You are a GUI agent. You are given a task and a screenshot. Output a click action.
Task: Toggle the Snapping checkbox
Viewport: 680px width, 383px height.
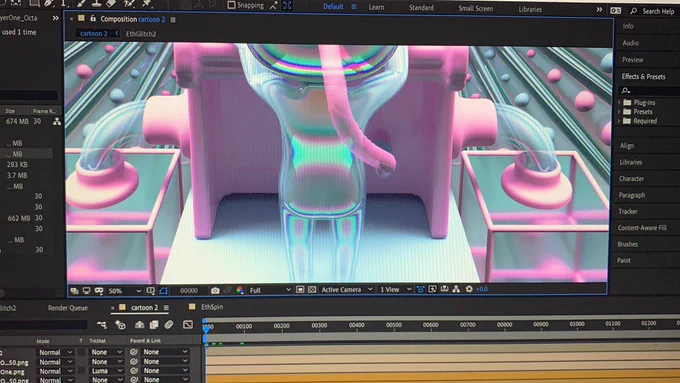click(x=232, y=5)
